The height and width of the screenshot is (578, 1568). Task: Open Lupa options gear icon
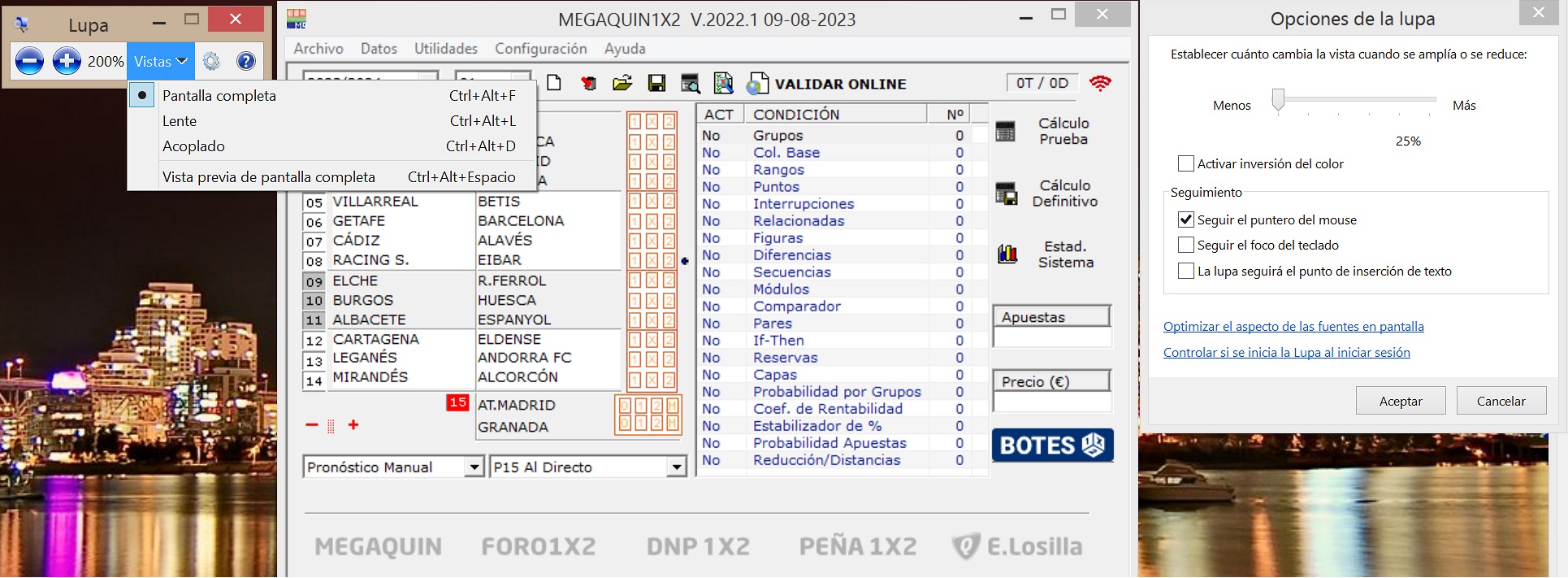point(211,61)
